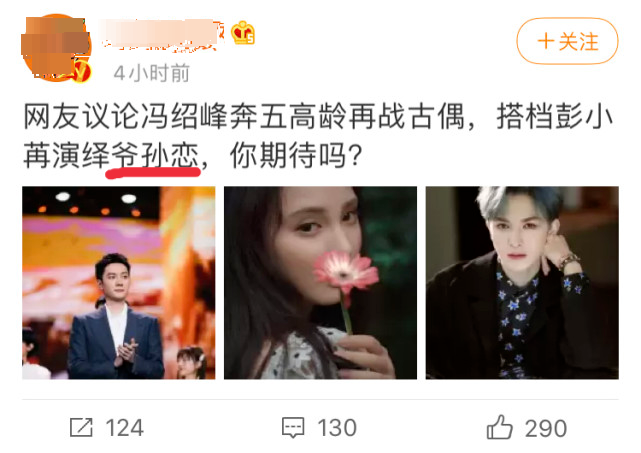Tap the repost share icon
The image size is (641, 453).
81,427
